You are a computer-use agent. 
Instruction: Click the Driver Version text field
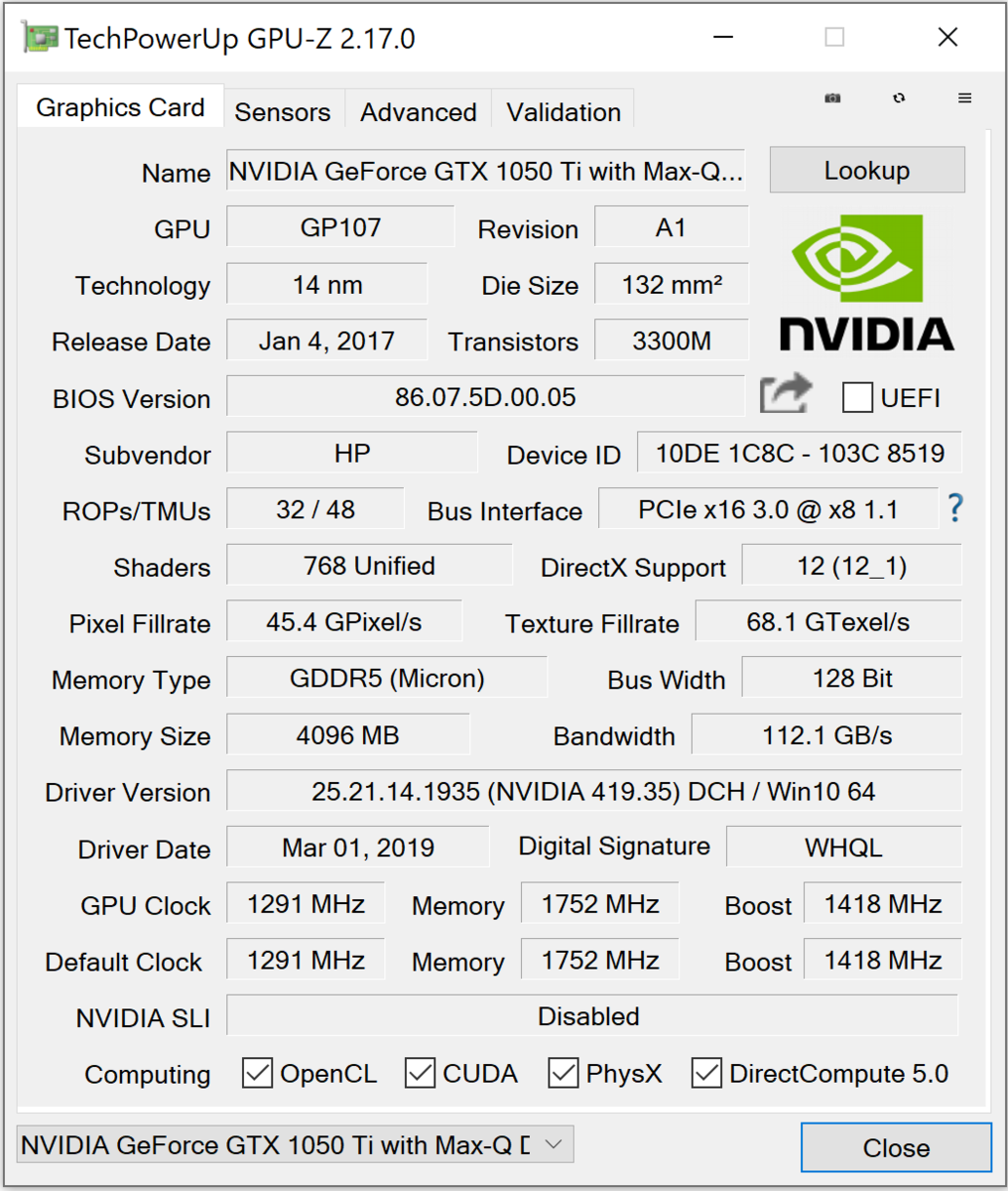click(593, 791)
